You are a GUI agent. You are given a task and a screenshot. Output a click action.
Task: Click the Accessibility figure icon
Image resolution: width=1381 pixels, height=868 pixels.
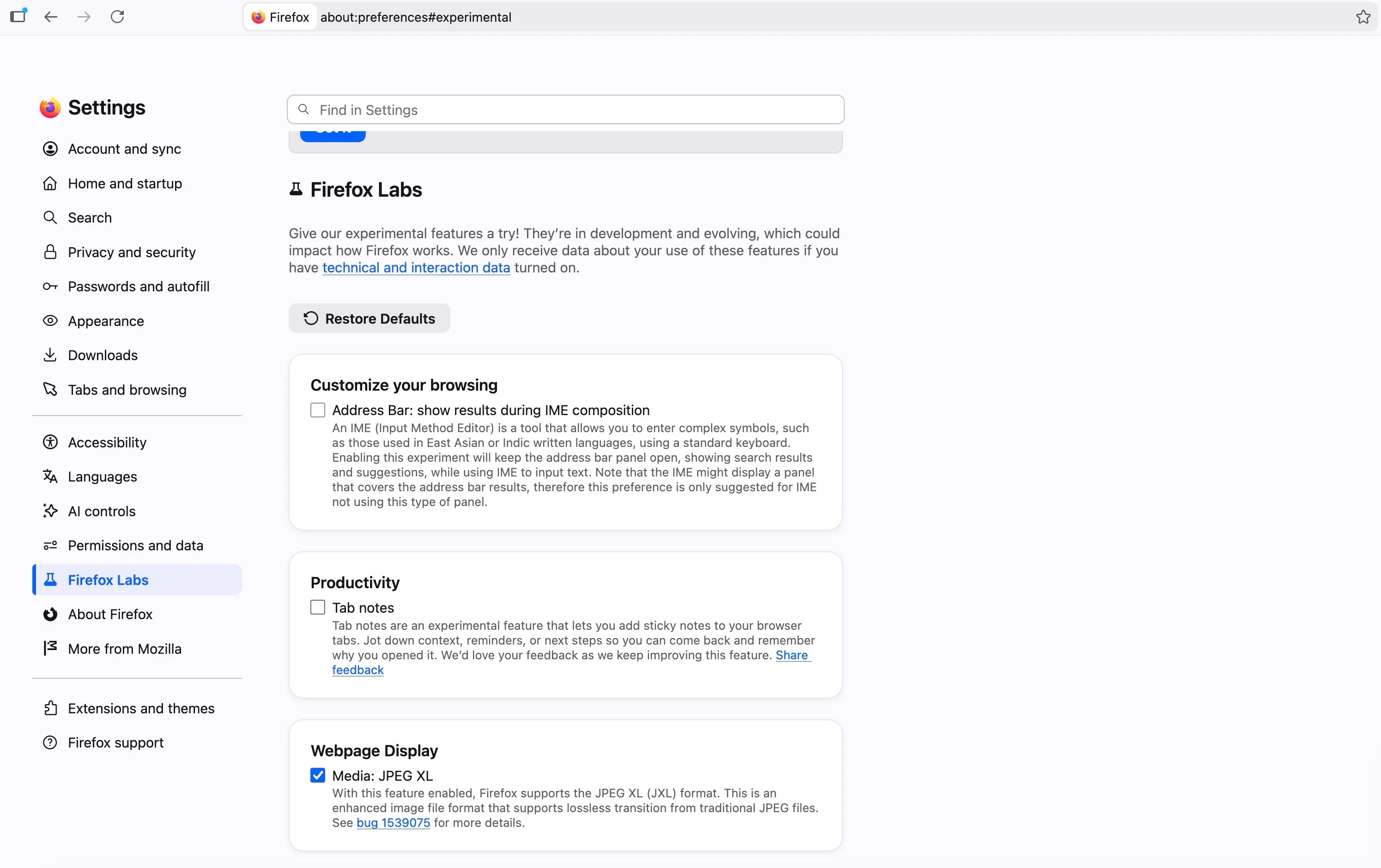[x=50, y=443]
